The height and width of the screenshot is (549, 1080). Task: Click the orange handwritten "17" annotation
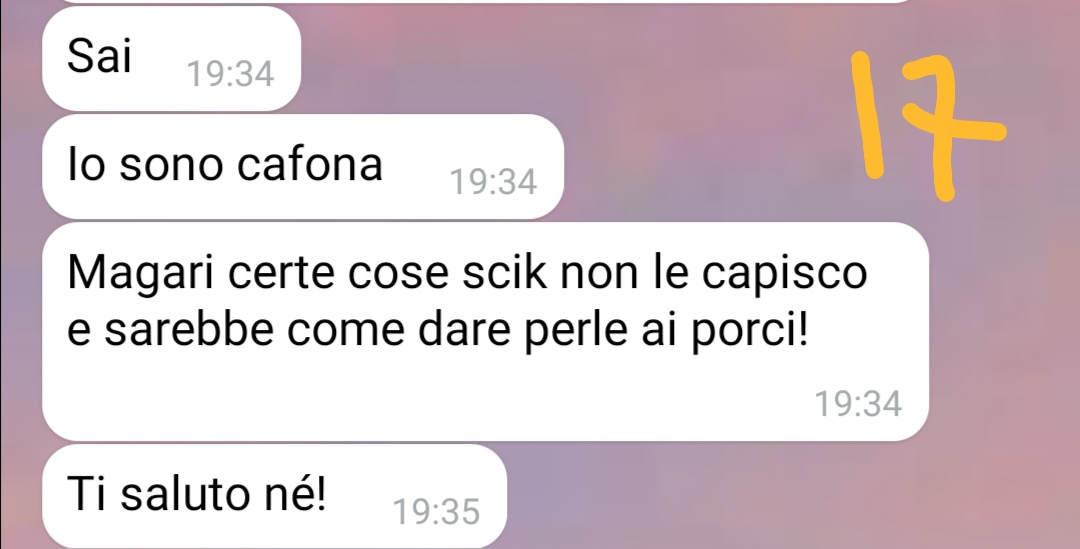pos(928,126)
